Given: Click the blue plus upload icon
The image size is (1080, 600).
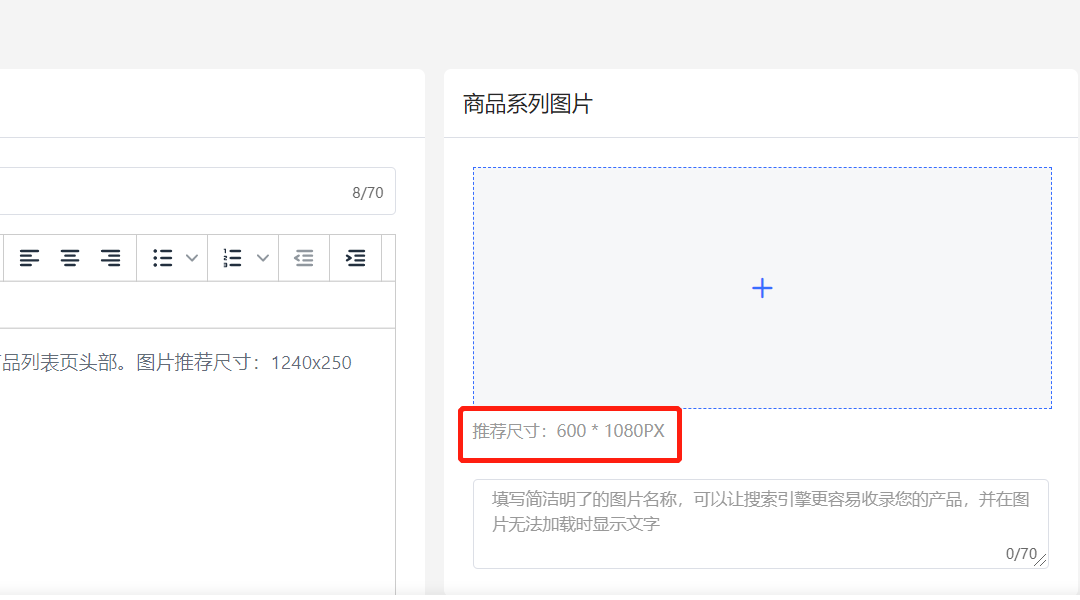Looking at the screenshot, I should pyautogui.click(x=762, y=288).
